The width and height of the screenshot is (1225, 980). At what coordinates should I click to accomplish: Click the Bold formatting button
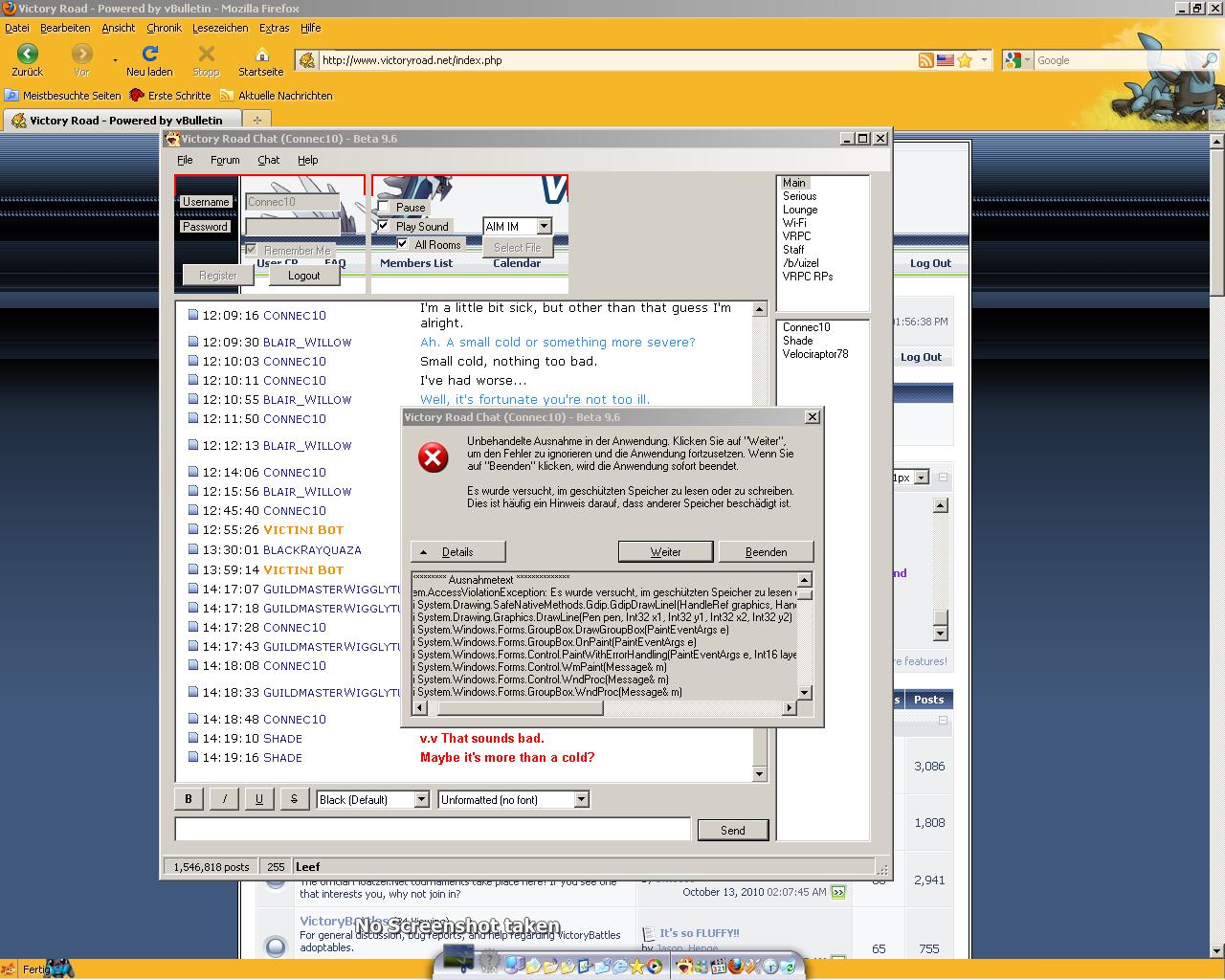click(x=189, y=799)
